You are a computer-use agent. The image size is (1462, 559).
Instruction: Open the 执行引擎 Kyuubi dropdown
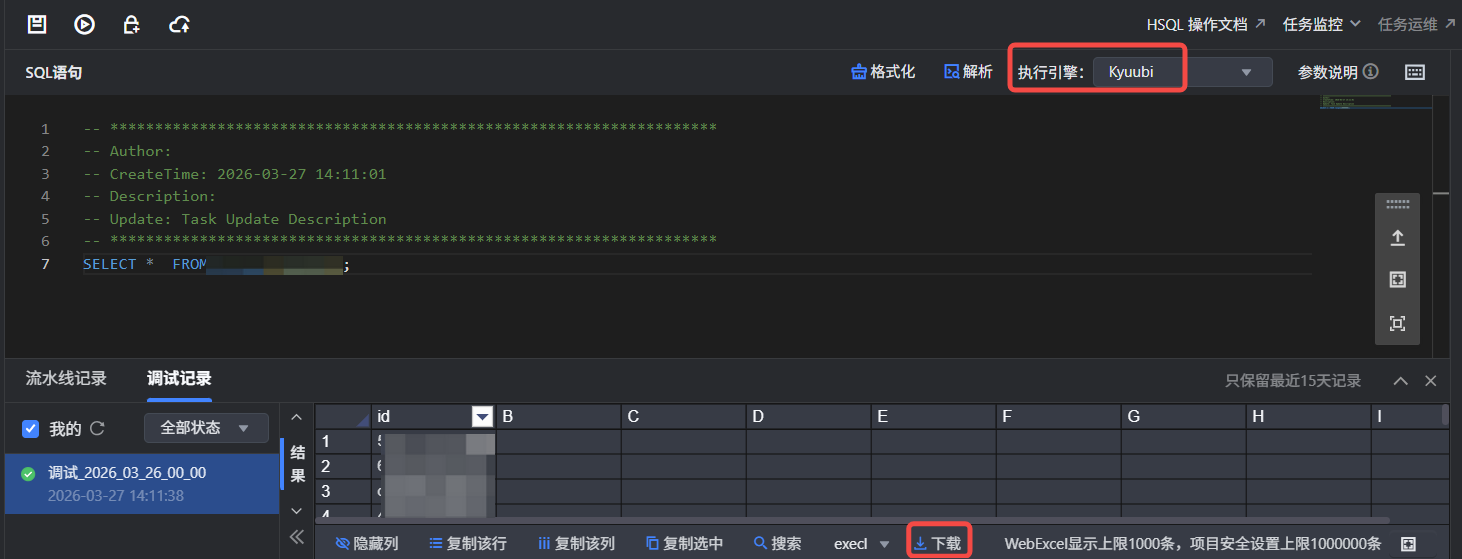[x=1182, y=72]
